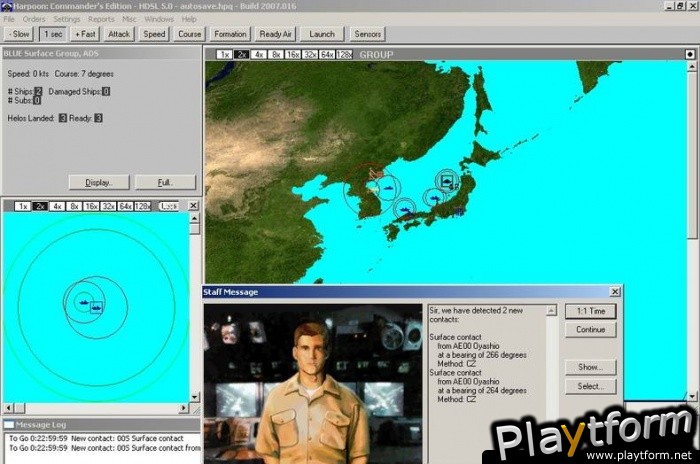The height and width of the screenshot is (464, 700).
Task: Click the unit window scroll left arrow
Action: click(x=8, y=408)
